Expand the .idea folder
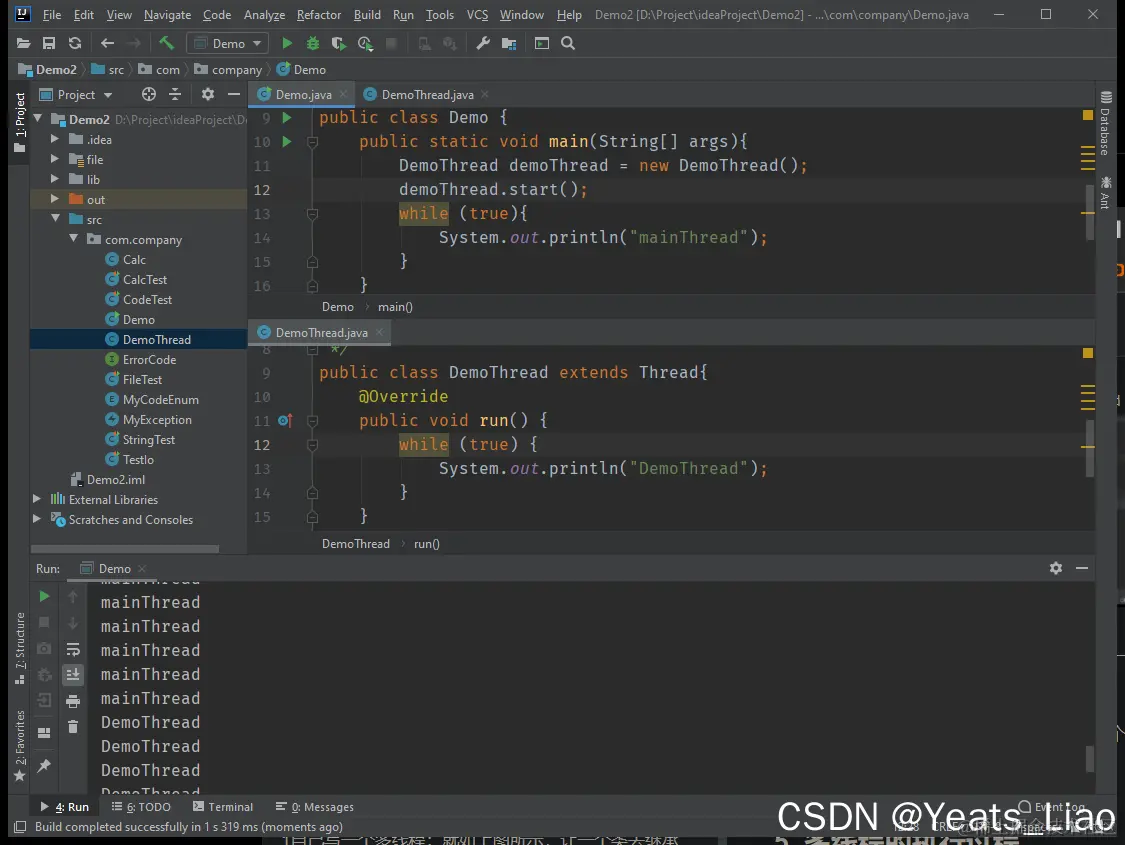 pos(55,139)
